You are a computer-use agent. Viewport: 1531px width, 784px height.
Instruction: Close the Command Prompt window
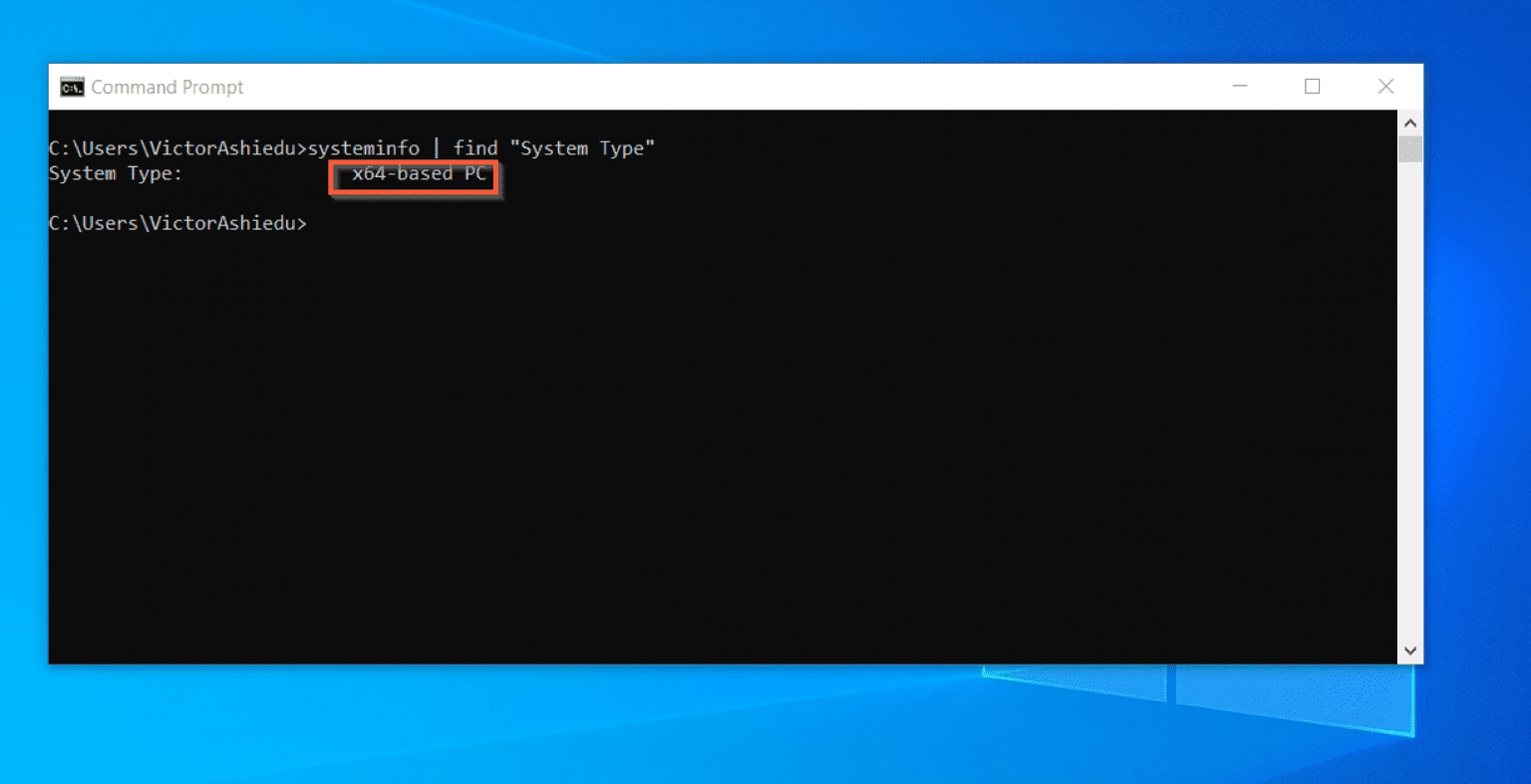(1385, 87)
